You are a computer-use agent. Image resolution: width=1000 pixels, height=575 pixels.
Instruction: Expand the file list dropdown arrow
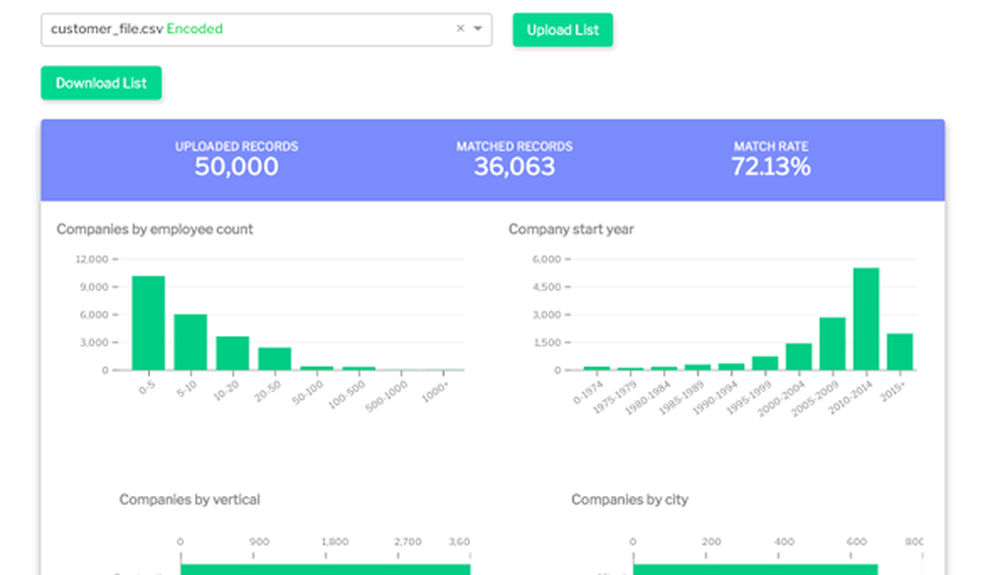tap(478, 29)
